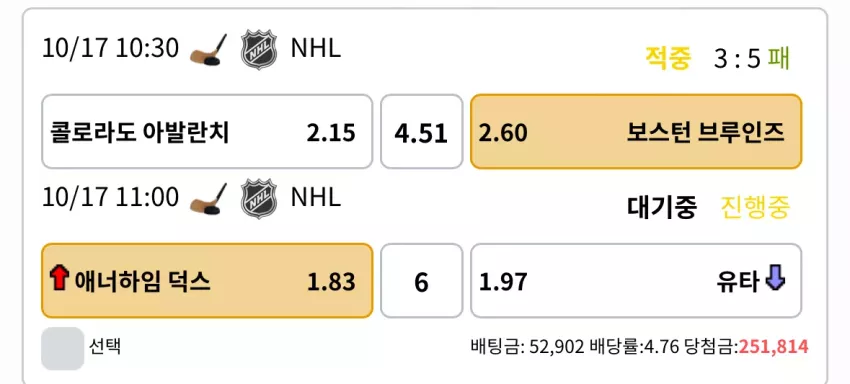Click the 진행중 status label
Screen dimensions: 850x384
click(x=756, y=207)
